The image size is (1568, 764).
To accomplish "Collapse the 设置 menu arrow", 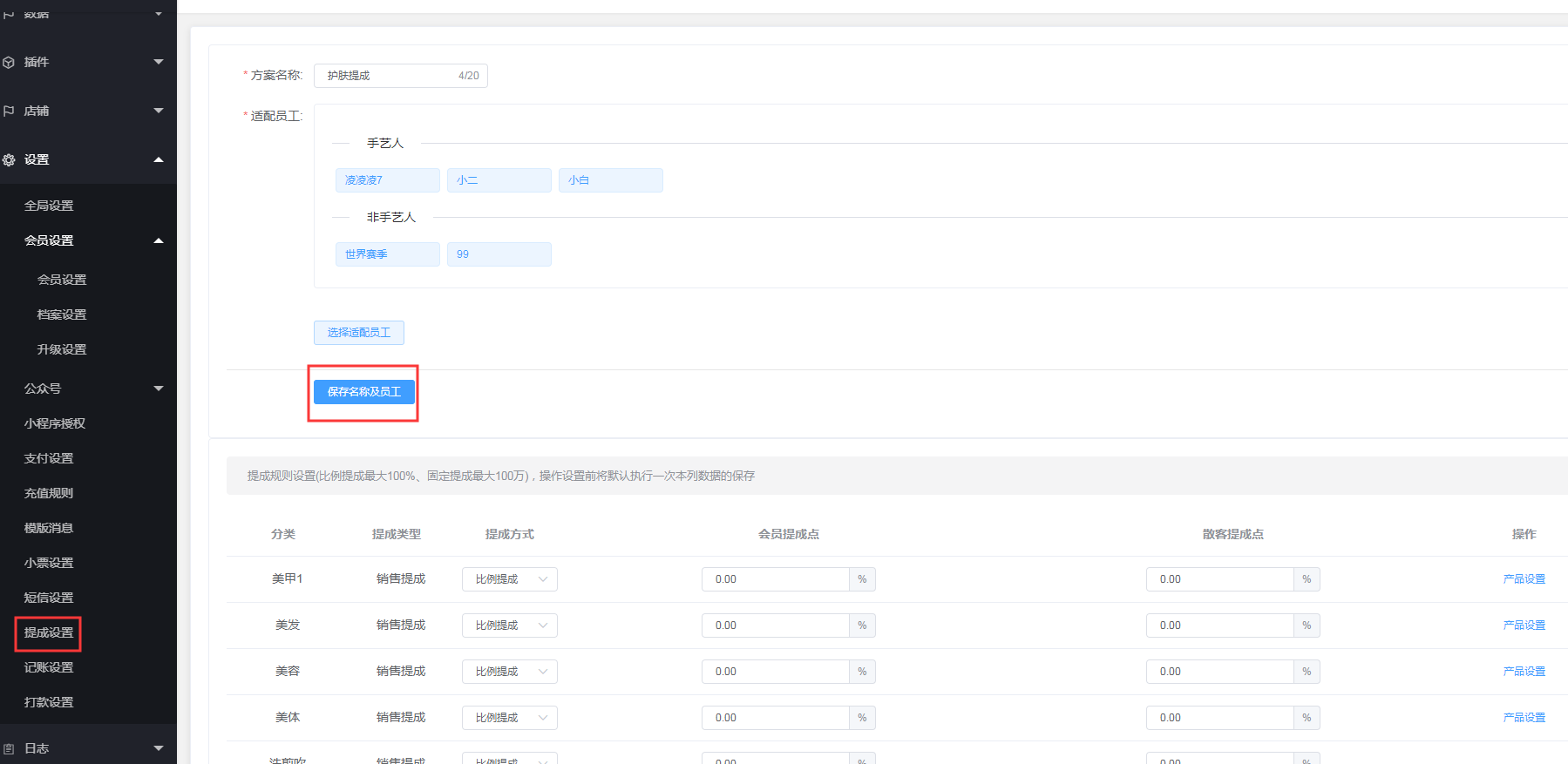I will tap(159, 159).
